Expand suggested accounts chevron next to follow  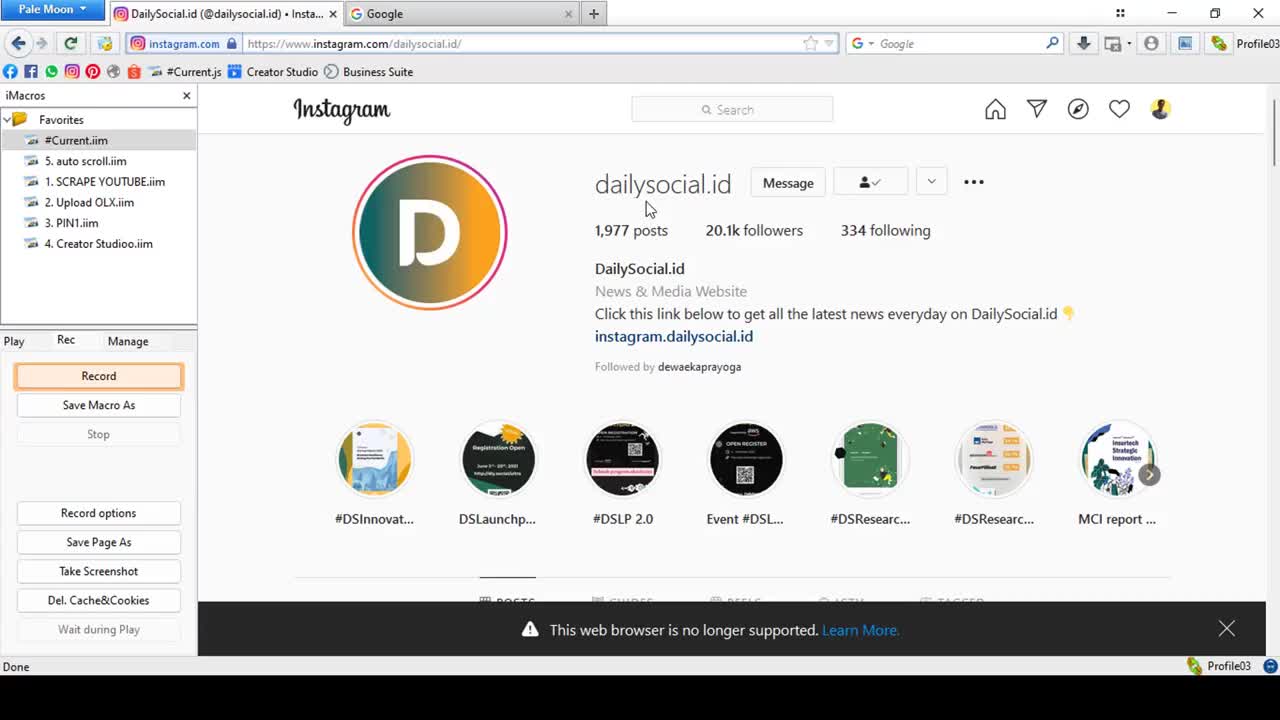coord(931,182)
